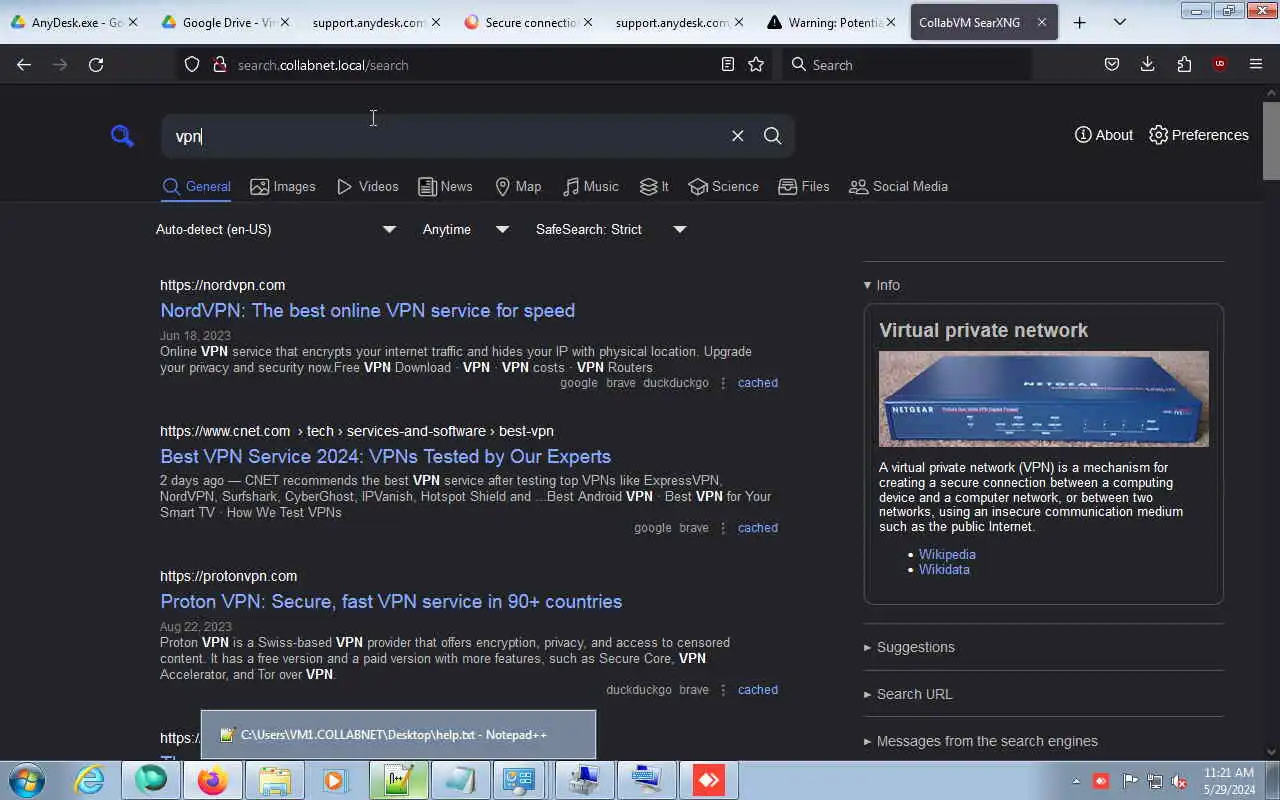Clear the search query with X icon
The height and width of the screenshot is (800, 1280).
pos(737,136)
